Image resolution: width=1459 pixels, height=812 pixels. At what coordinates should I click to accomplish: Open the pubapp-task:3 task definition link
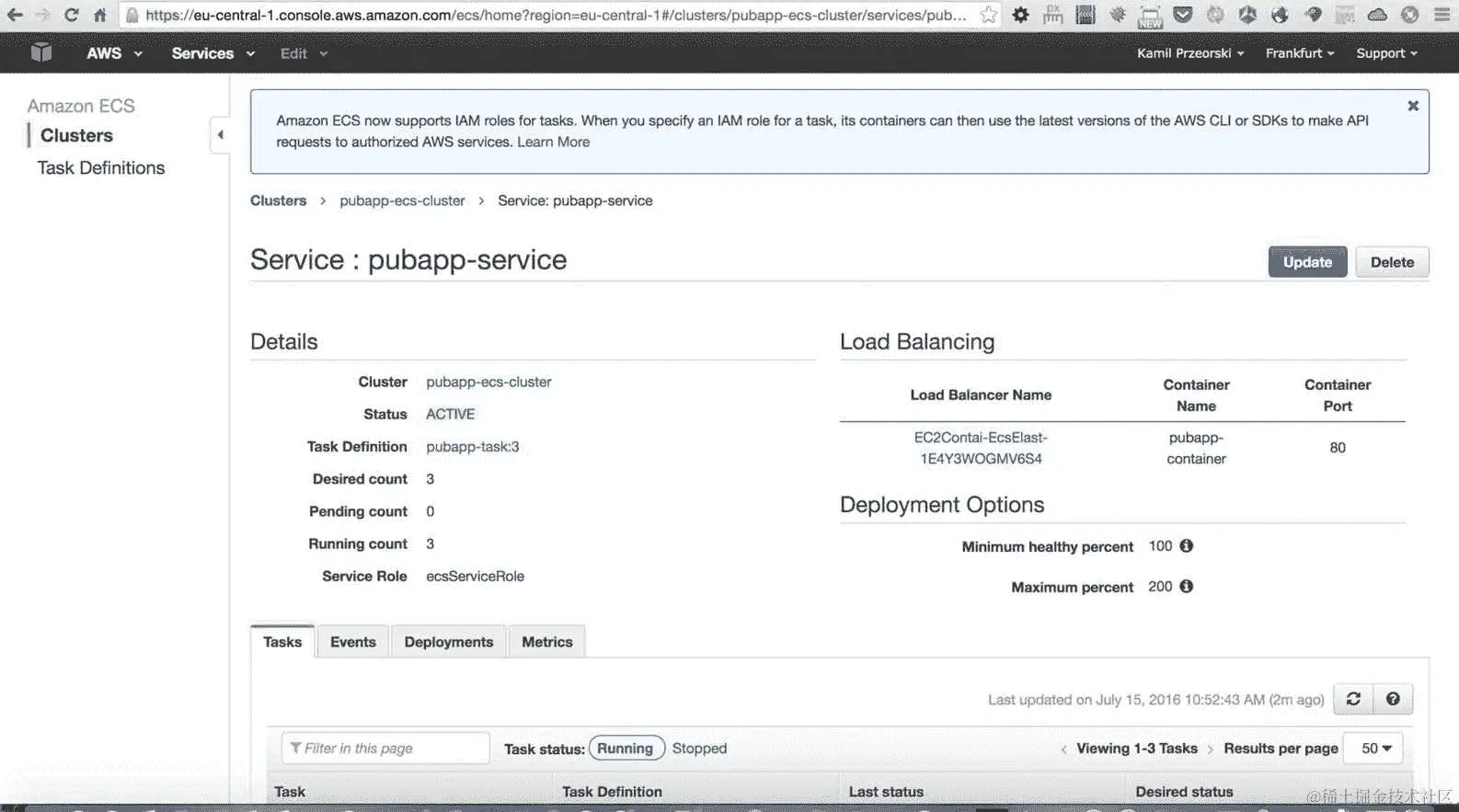(x=473, y=446)
